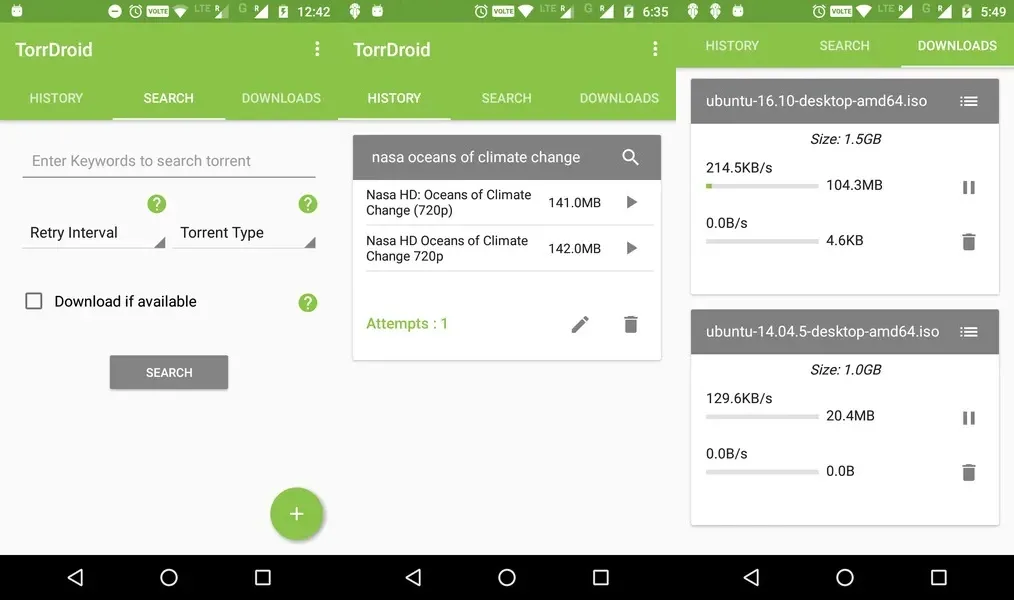Focus the Enter Keywords search field
Image resolution: width=1014 pixels, height=600 pixels.
click(x=169, y=161)
